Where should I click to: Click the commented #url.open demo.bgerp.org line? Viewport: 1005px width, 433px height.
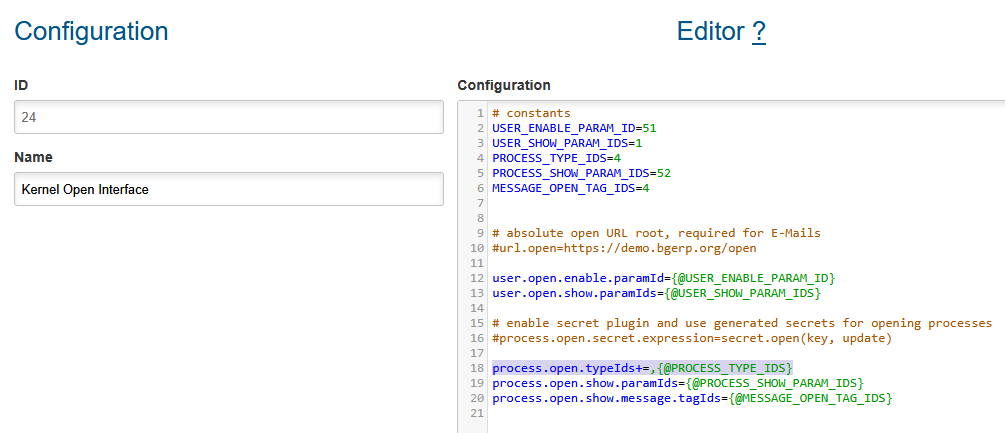(624, 248)
